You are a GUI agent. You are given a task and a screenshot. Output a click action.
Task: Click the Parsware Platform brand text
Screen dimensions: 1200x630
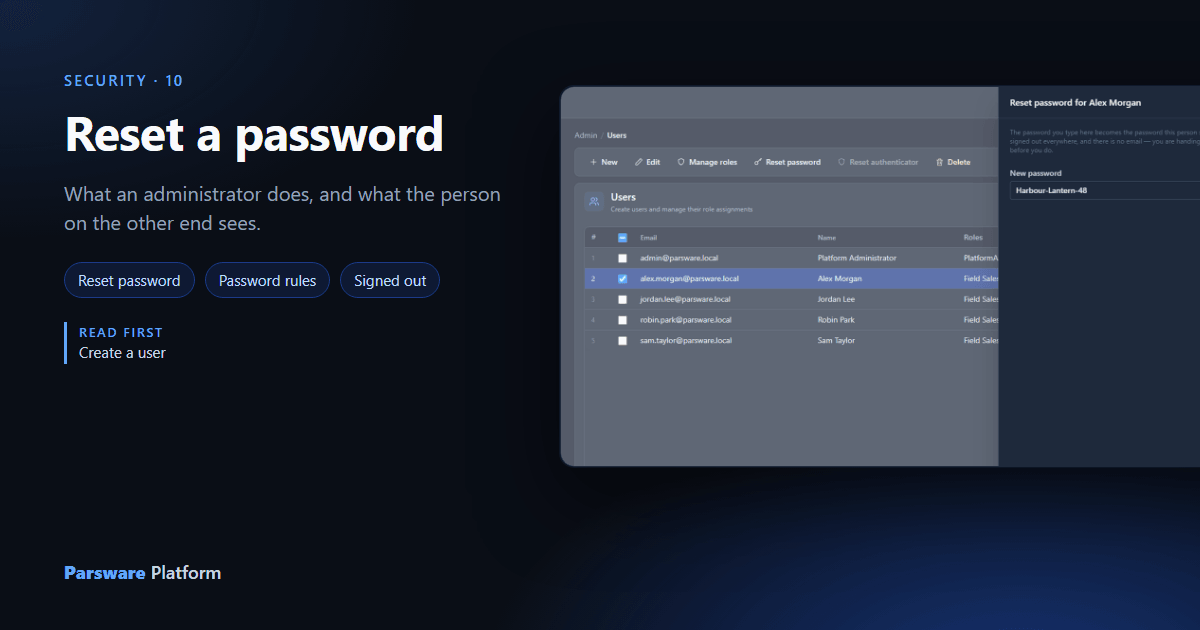[x=142, y=573]
